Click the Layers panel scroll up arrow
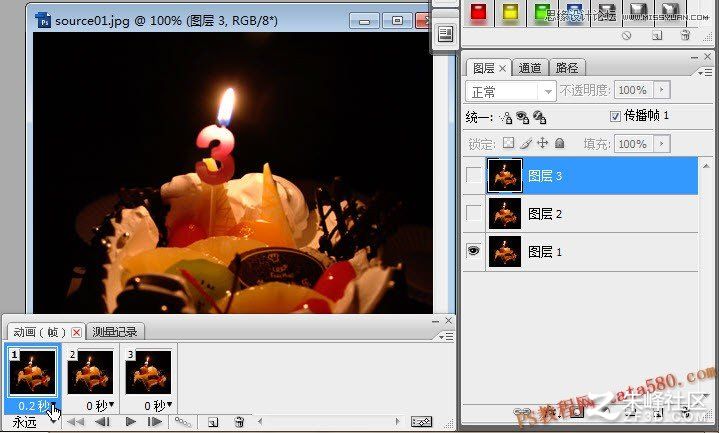The width and height of the screenshot is (719, 433). [706, 166]
